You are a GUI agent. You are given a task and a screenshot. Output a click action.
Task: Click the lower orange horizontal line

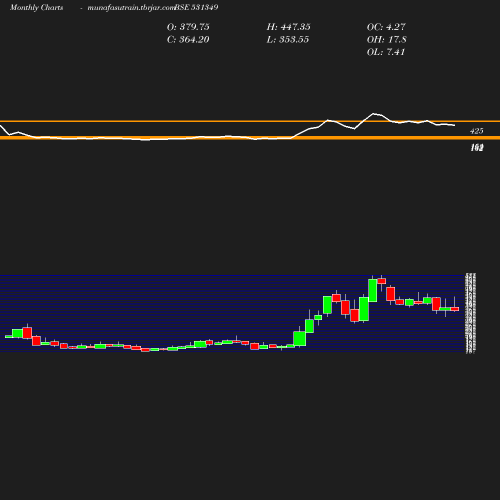[x=250, y=138]
